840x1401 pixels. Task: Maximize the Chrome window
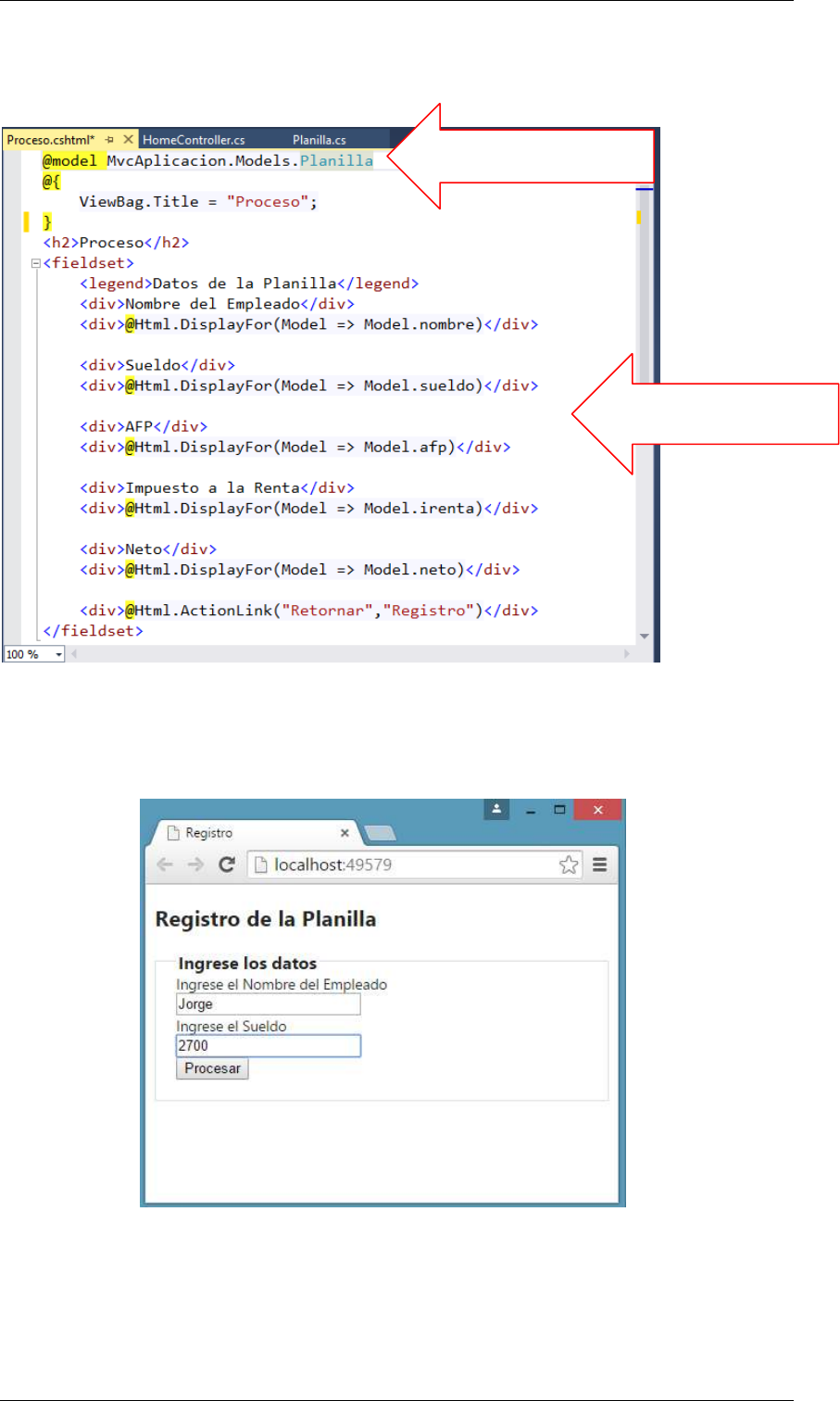coord(559,810)
